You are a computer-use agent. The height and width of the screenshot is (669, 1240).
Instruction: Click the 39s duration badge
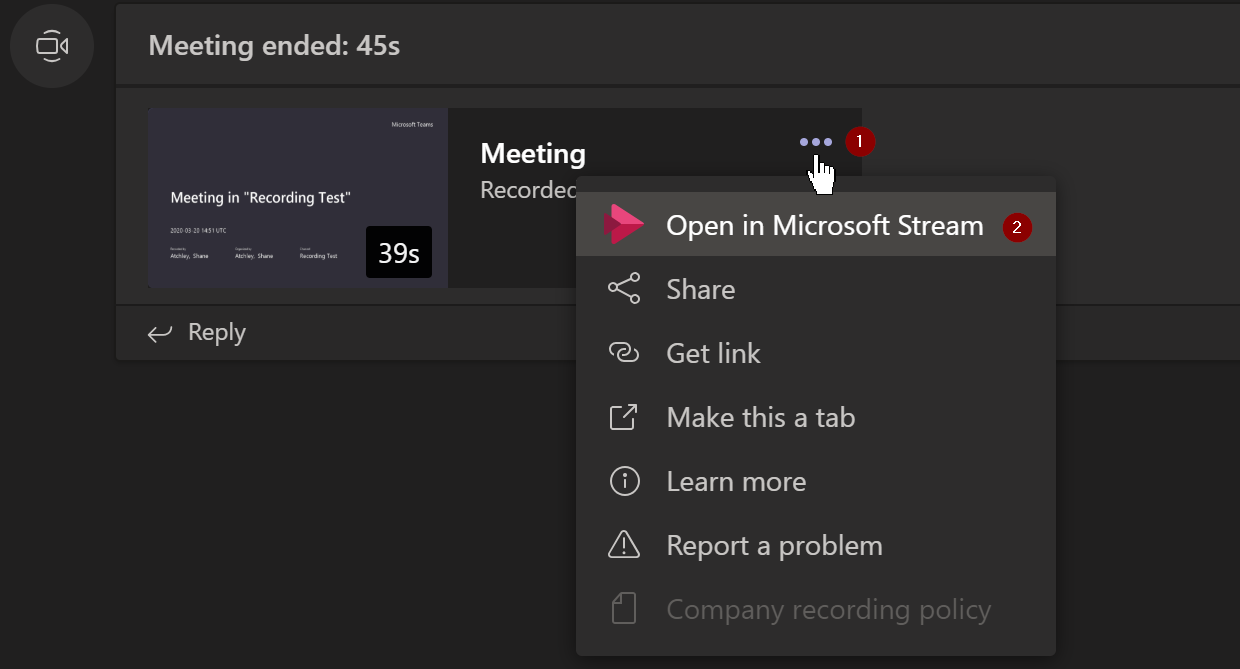coord(399,252)
